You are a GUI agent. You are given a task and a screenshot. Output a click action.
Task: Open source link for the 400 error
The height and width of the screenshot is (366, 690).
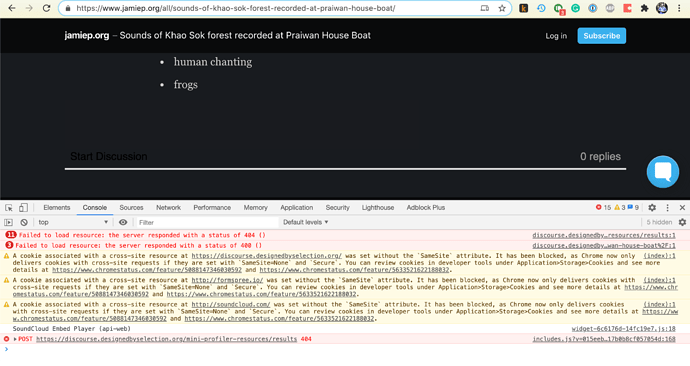tap(604, 246)
